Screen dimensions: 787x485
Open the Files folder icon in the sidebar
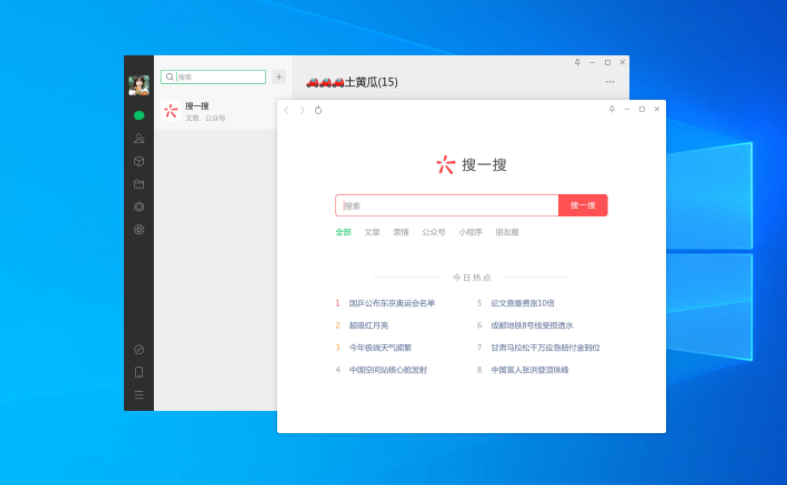tap(139, 184)
